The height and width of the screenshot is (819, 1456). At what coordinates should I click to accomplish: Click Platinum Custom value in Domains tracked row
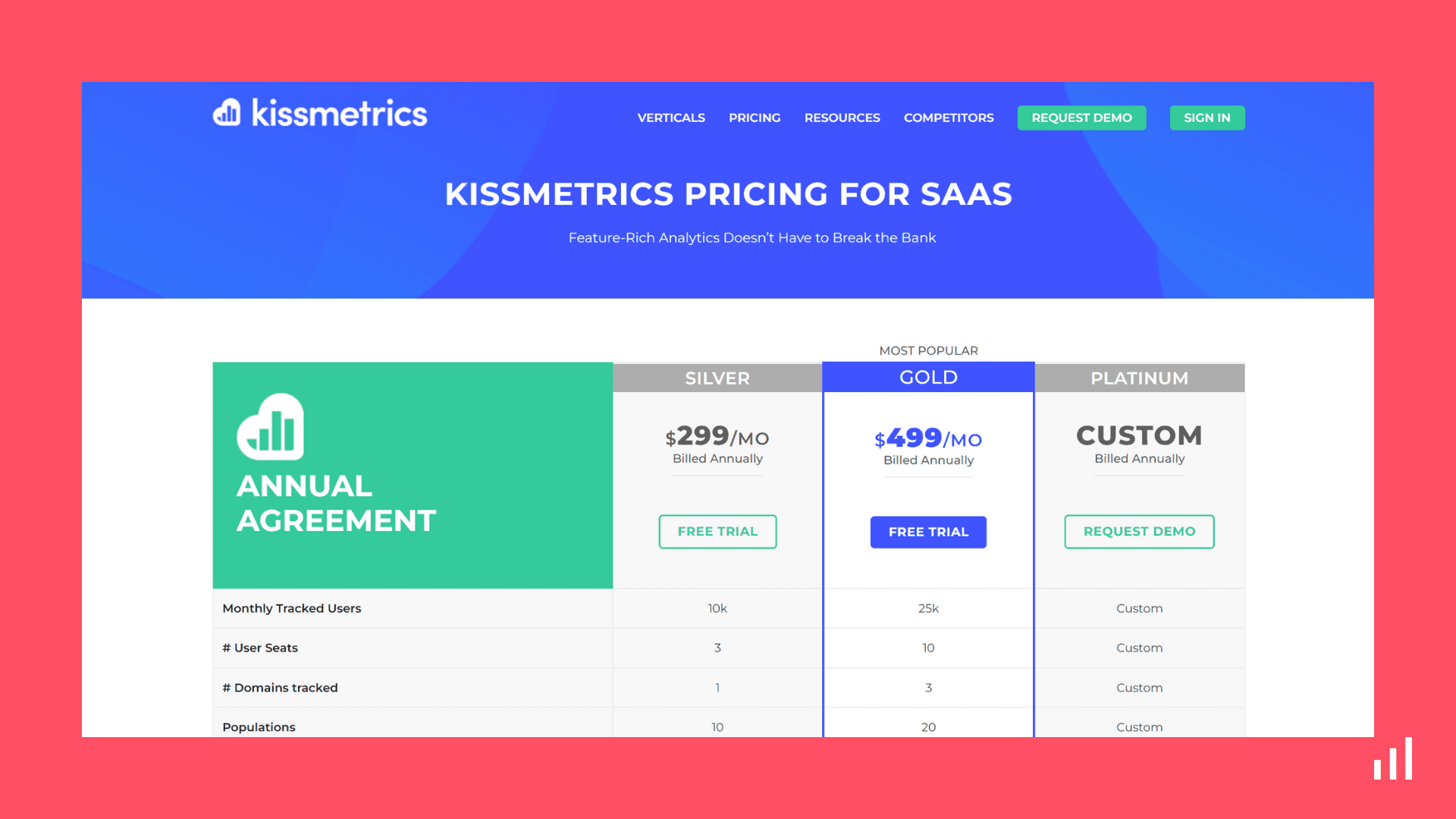point(1139,688)
